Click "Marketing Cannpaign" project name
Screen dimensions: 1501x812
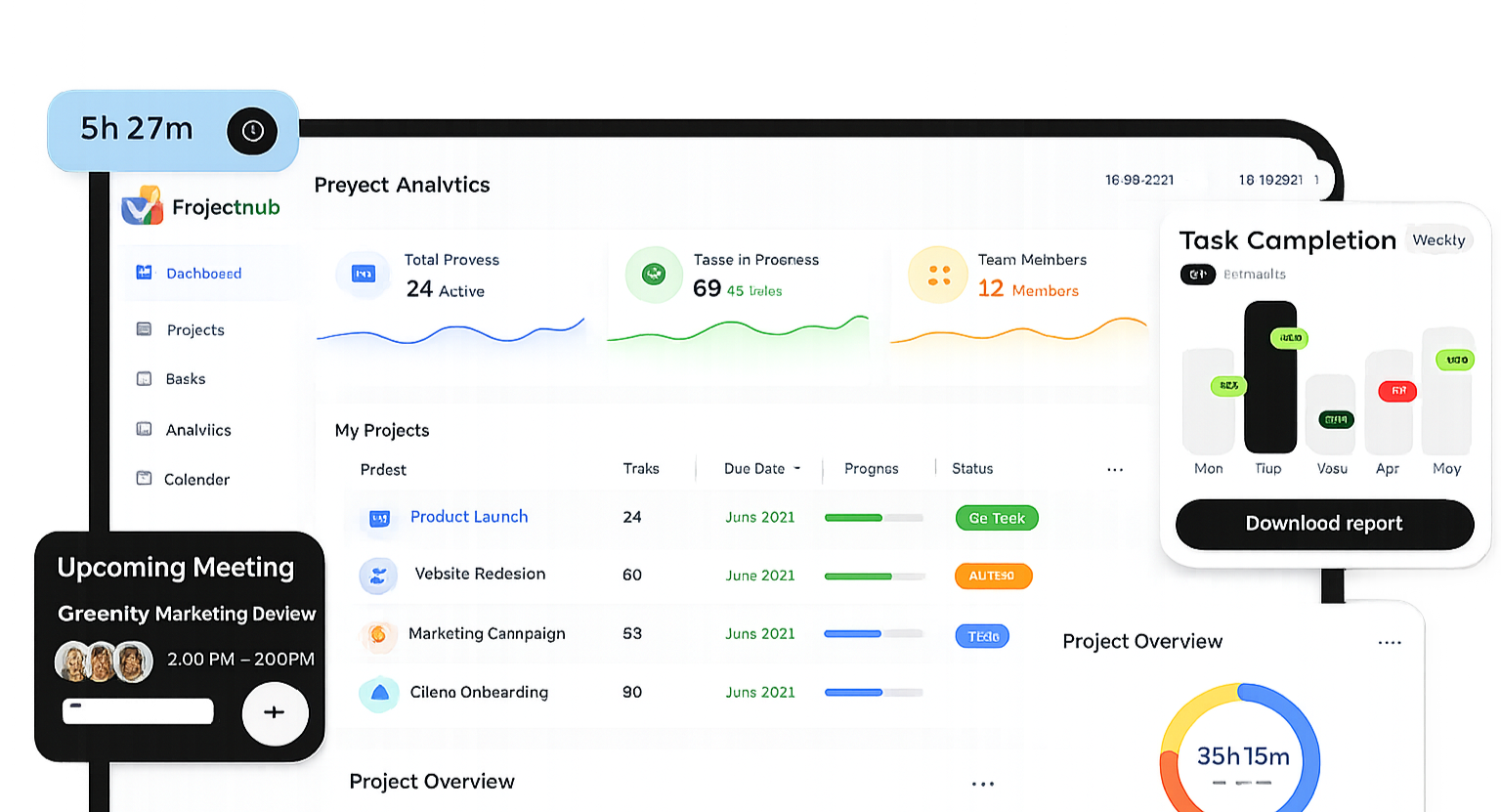pyautogui.click(x=487, y=633)
